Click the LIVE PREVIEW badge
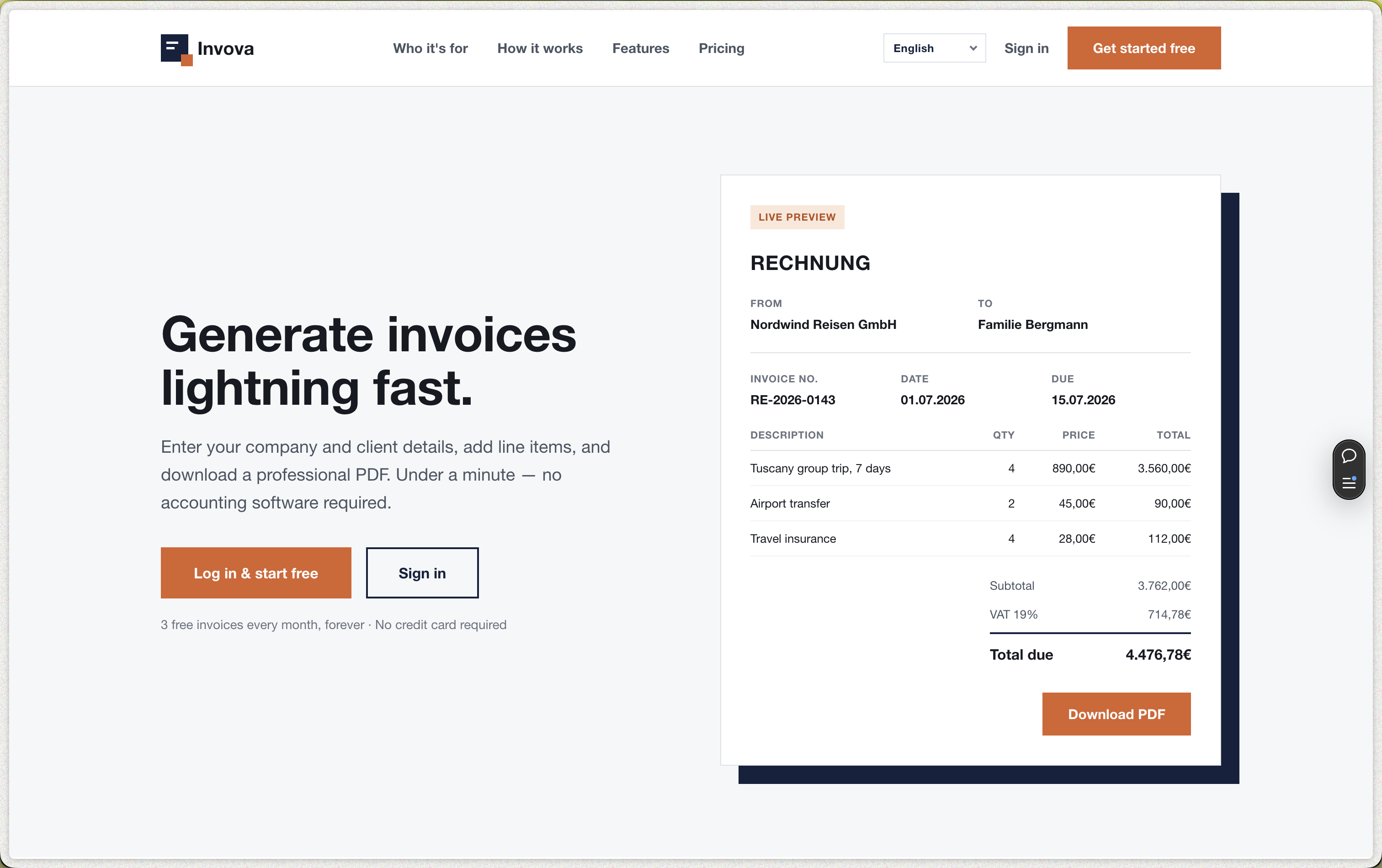Screen dimensions: 1382x868 click(x=797, y=217)
